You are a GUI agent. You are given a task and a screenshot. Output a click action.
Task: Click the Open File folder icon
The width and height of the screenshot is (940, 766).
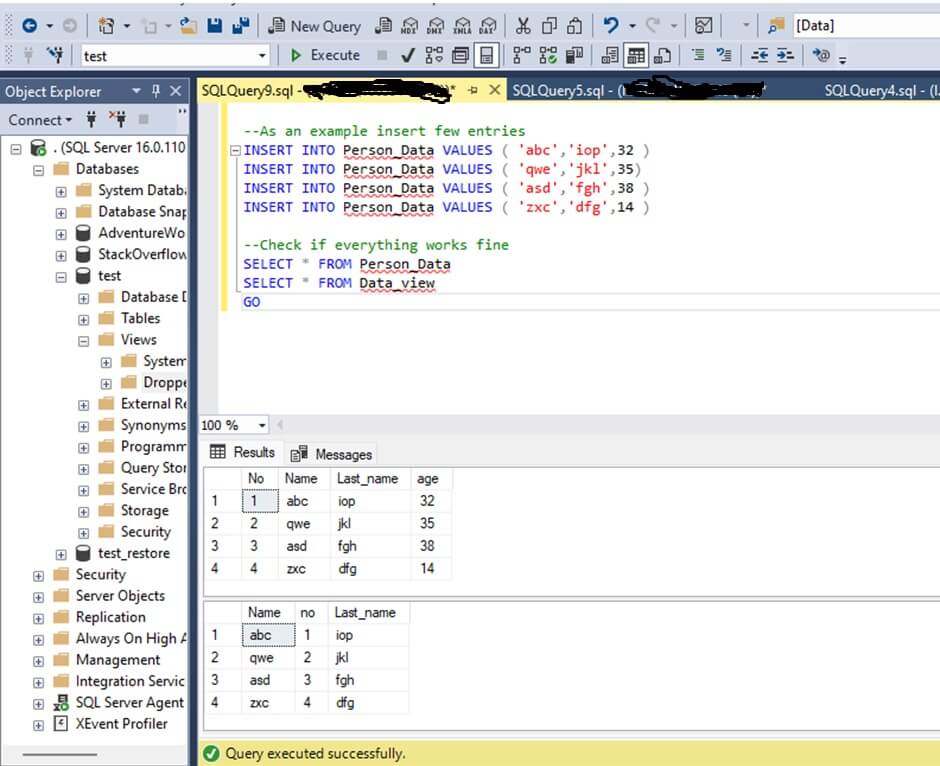pyautogui.click(x=189, y=26)
